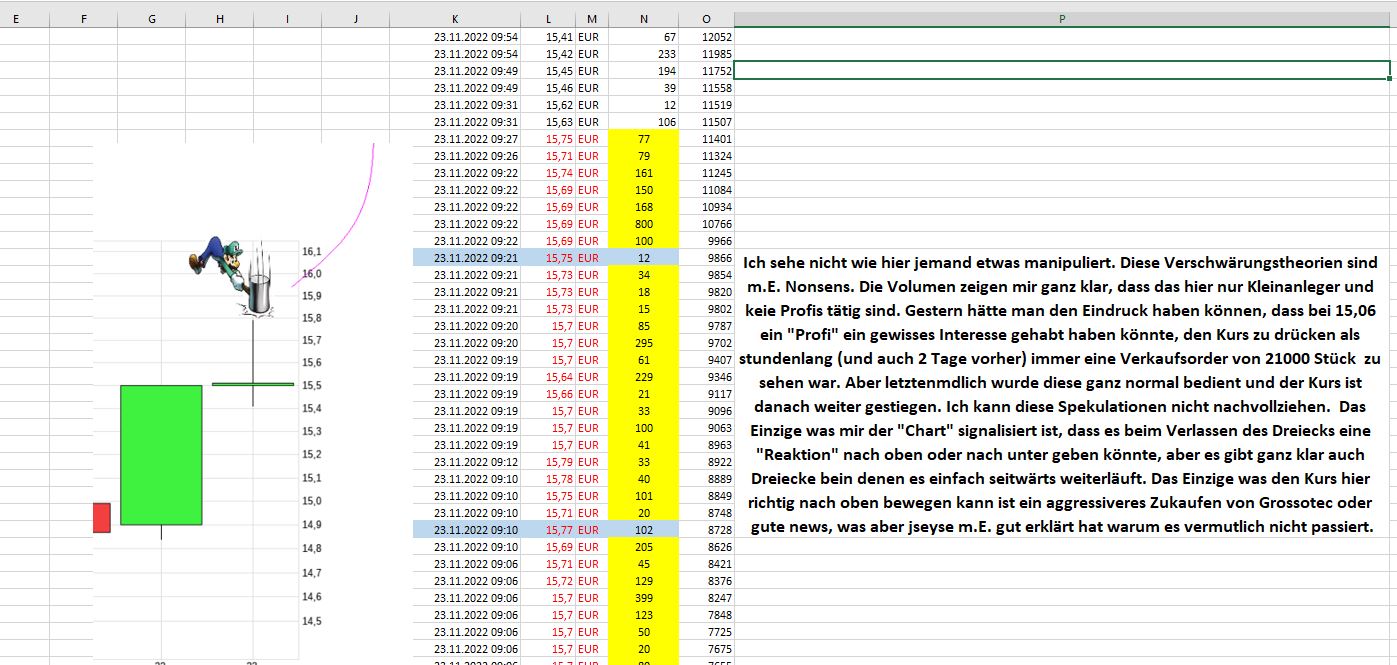Viewport: 1397px width, 665px height.
Task: Select the small red candlestick
Action: pyautogui.click(x=101, y=518)
